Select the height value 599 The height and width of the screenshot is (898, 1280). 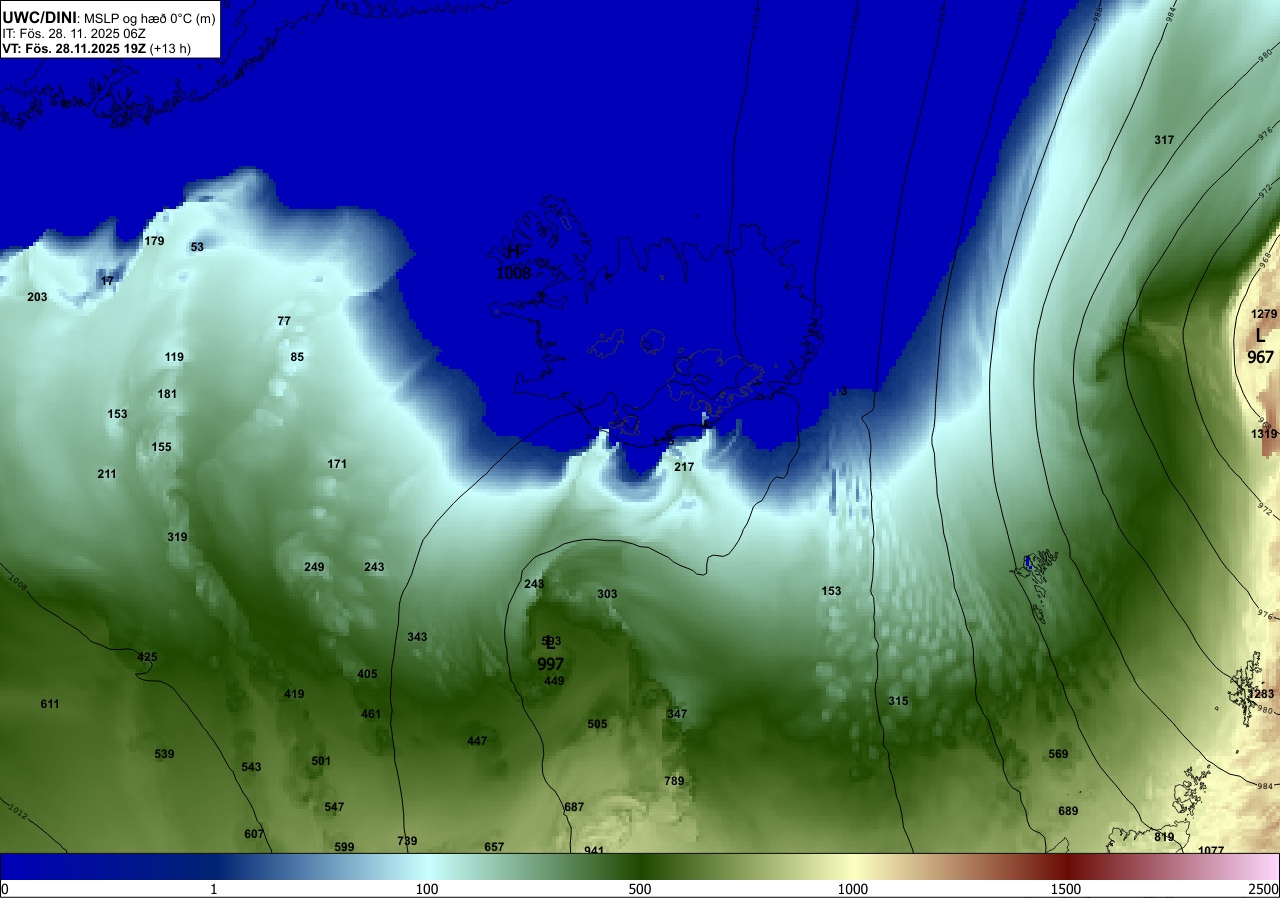344,847
